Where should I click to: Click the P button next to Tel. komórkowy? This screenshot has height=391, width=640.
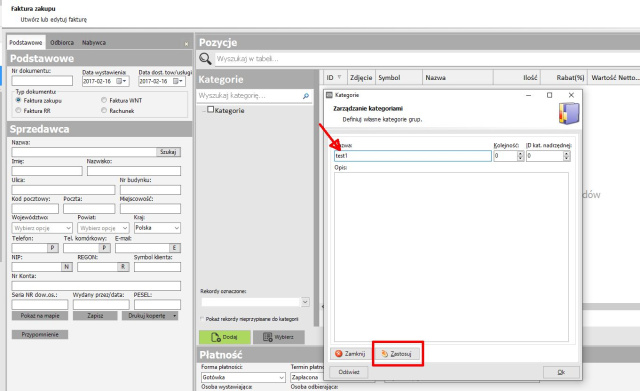(104, 248)
